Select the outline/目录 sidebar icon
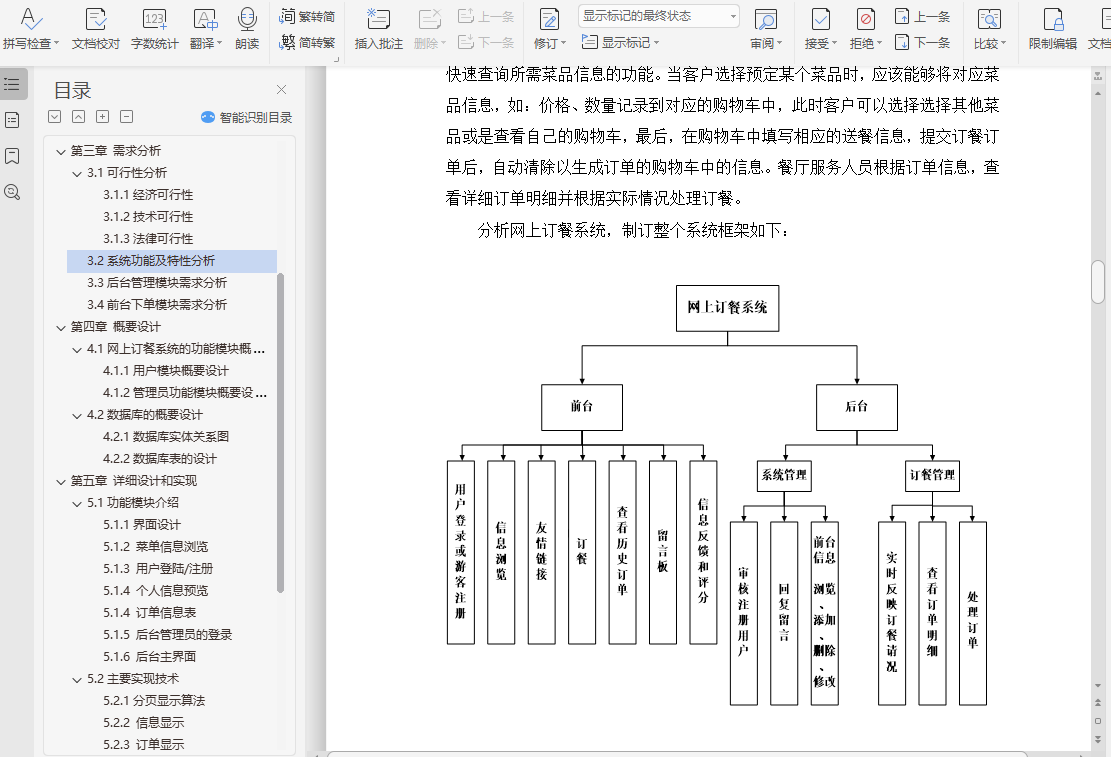The width and height of the screenshot is (1111, 757). click(x=12, y=84)
